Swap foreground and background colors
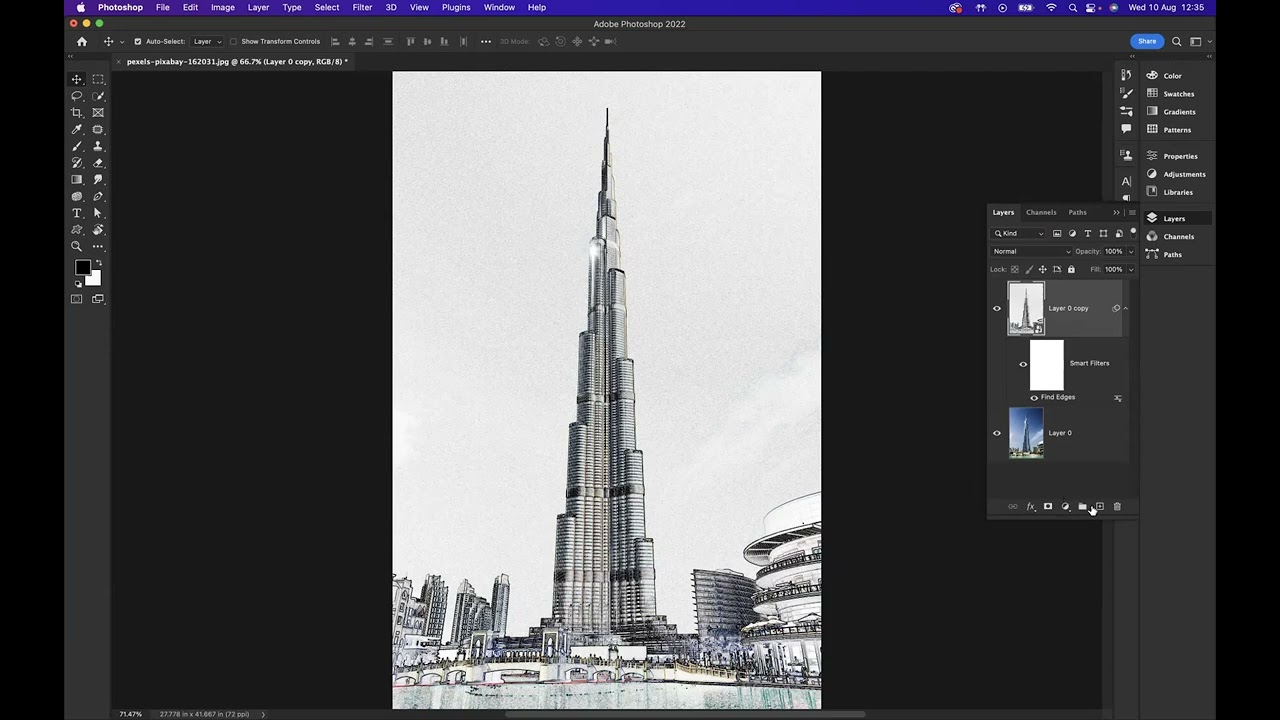This screenshot has height=720, width=1280. pos(98,263)
